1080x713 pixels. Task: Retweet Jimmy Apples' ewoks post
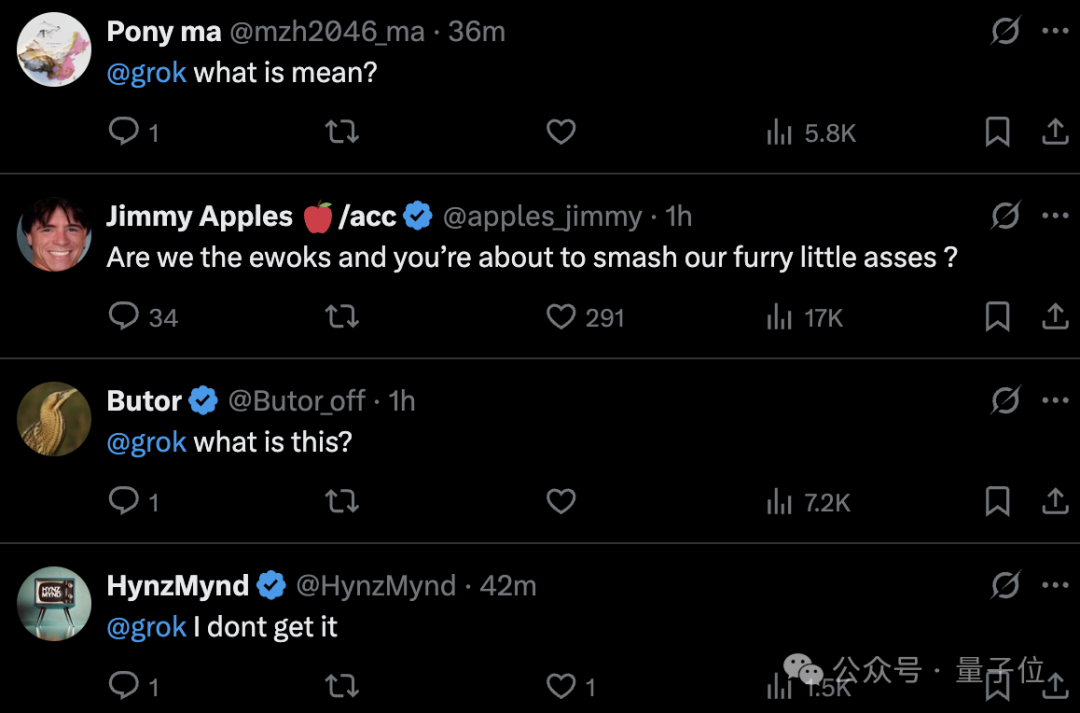coord(342,316)
